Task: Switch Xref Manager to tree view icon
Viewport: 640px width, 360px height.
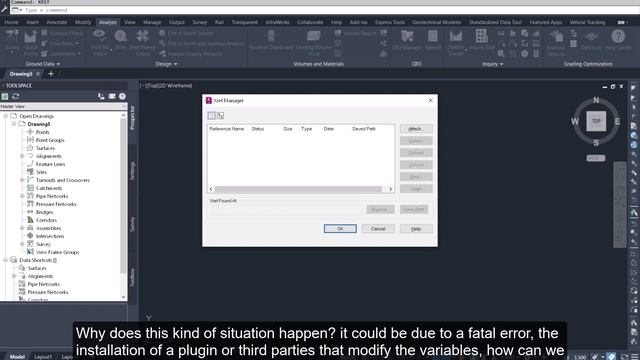Action: pyautogui.click(x=220, y=116)
